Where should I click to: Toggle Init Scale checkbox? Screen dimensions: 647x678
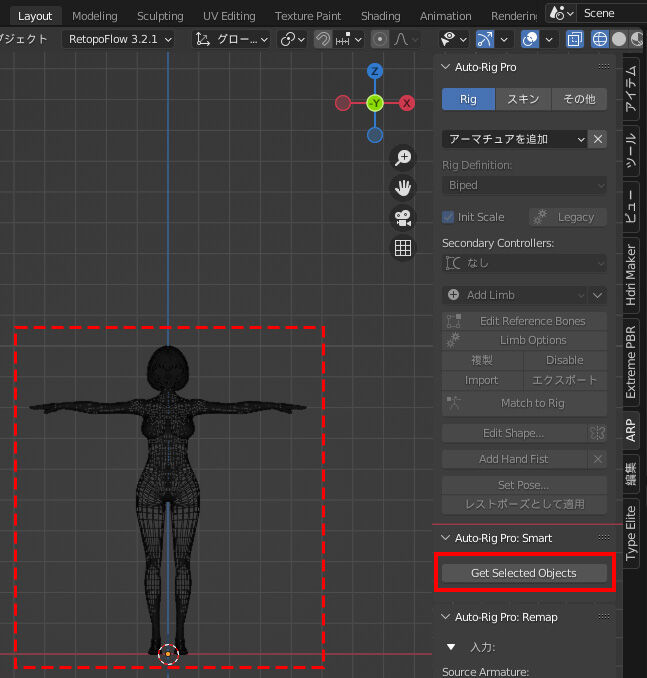(x=448, y=217)
